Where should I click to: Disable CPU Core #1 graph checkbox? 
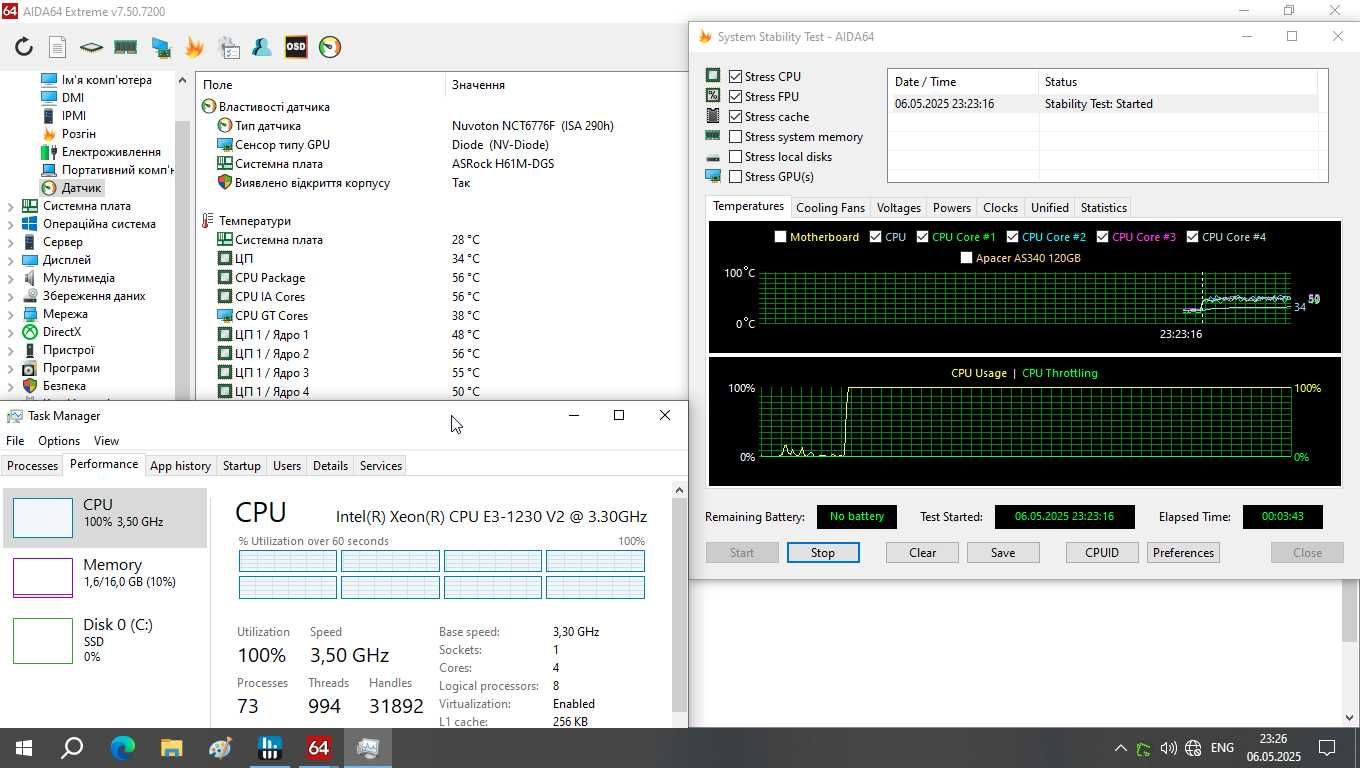922,237
